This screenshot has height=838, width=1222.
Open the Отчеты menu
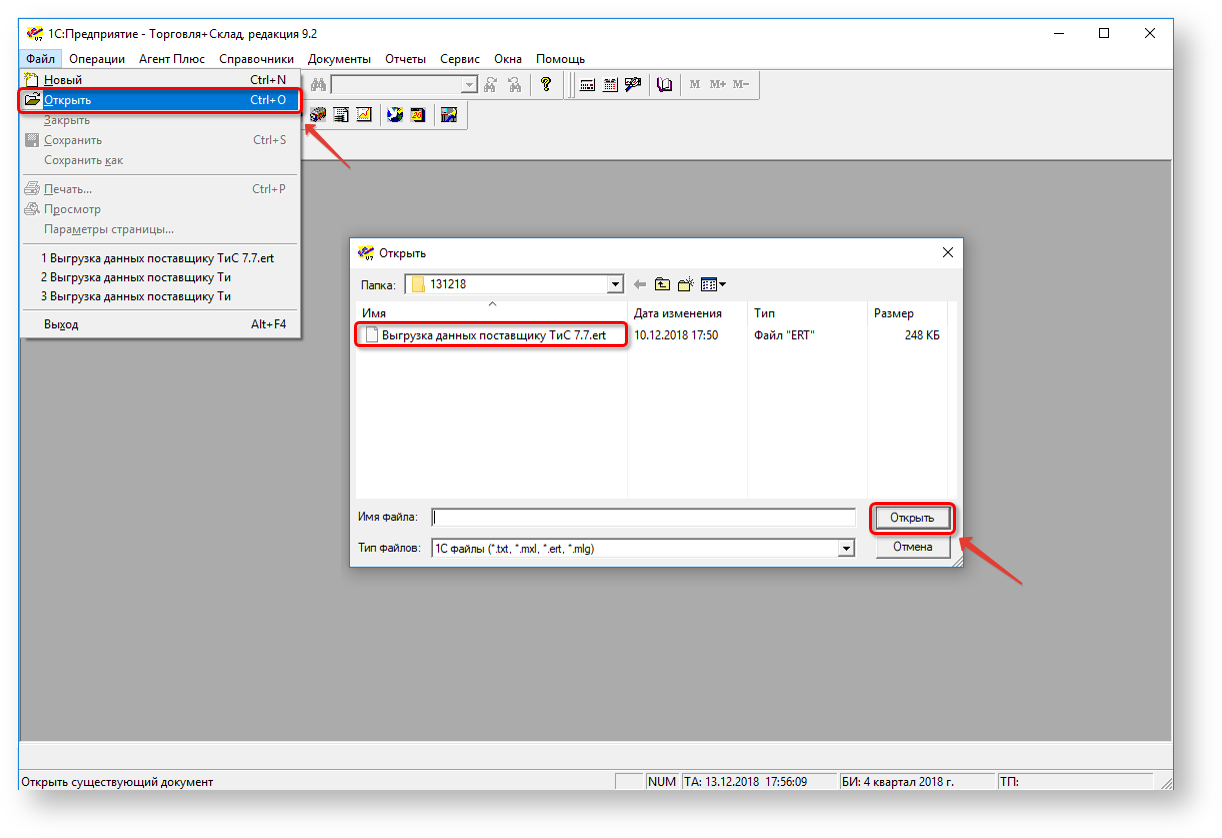click(x=405, y=59)
